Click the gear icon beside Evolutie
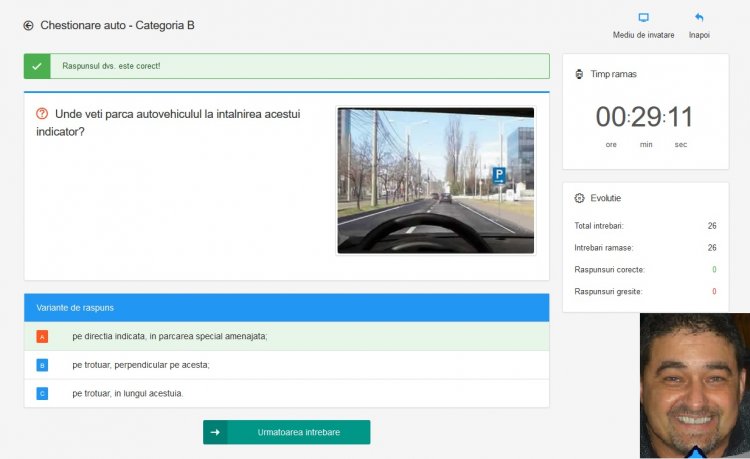This screenshot has height=459, width=750. point(579,198)
